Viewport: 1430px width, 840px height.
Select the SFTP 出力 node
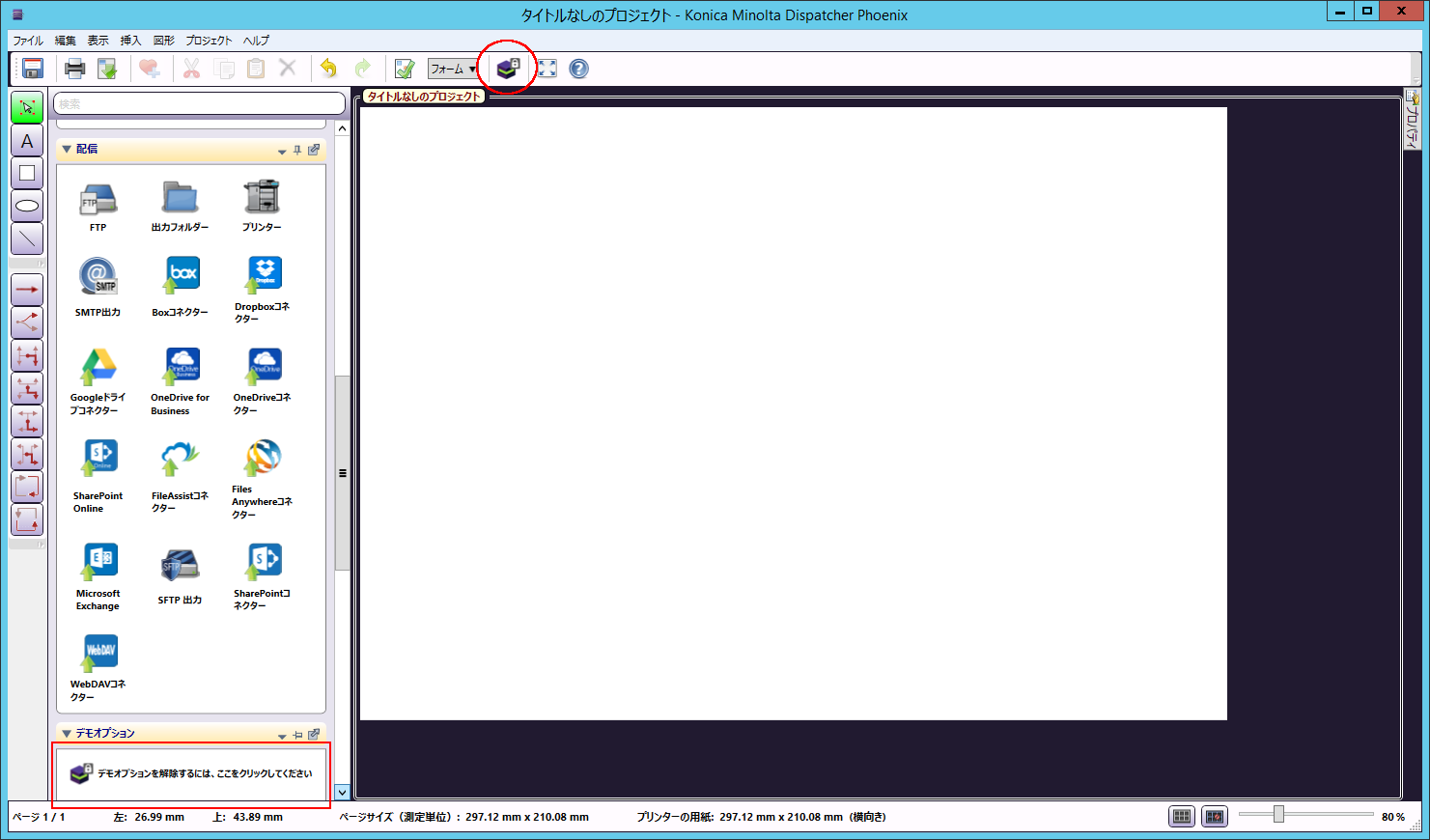pyautogui.click(x=180, y=576)
